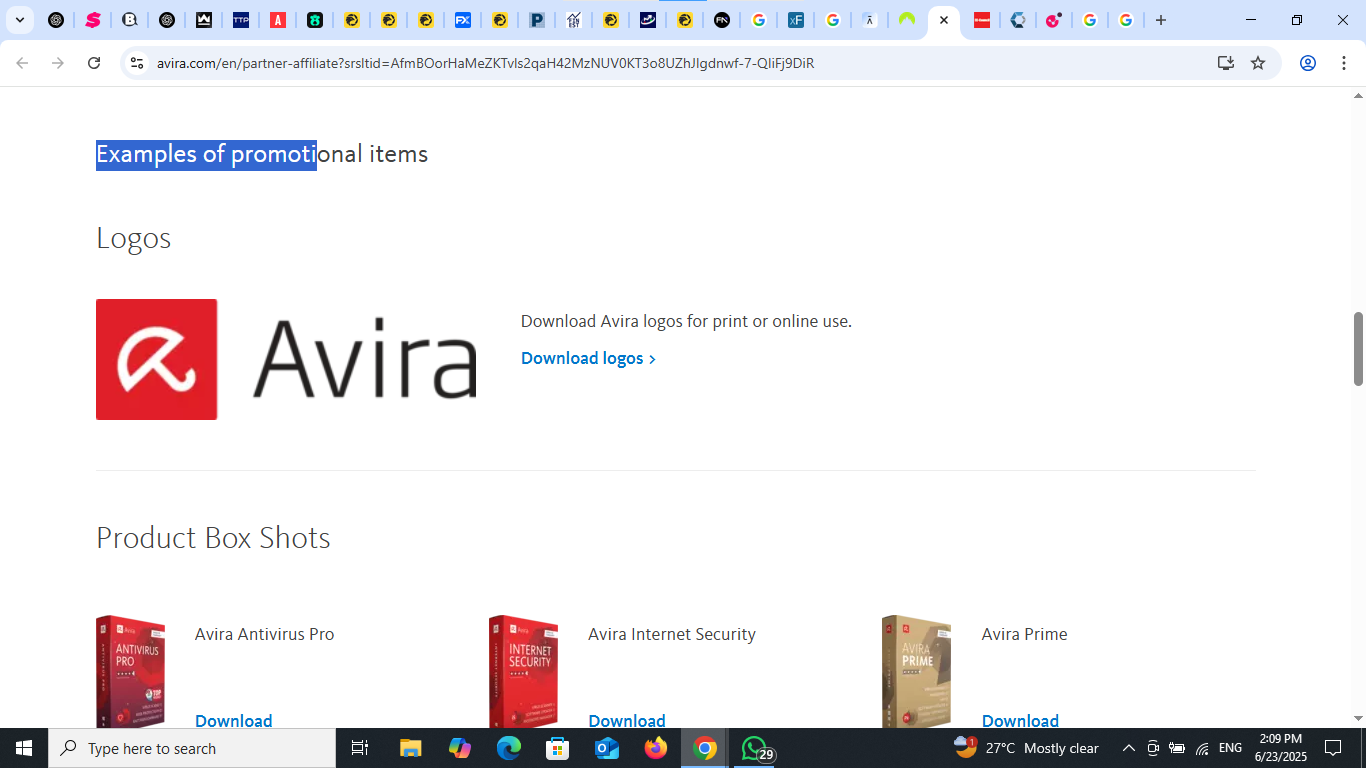1366x768 pixels.
Task: Click the Avira Prime box image
Action: click(917, 671)
